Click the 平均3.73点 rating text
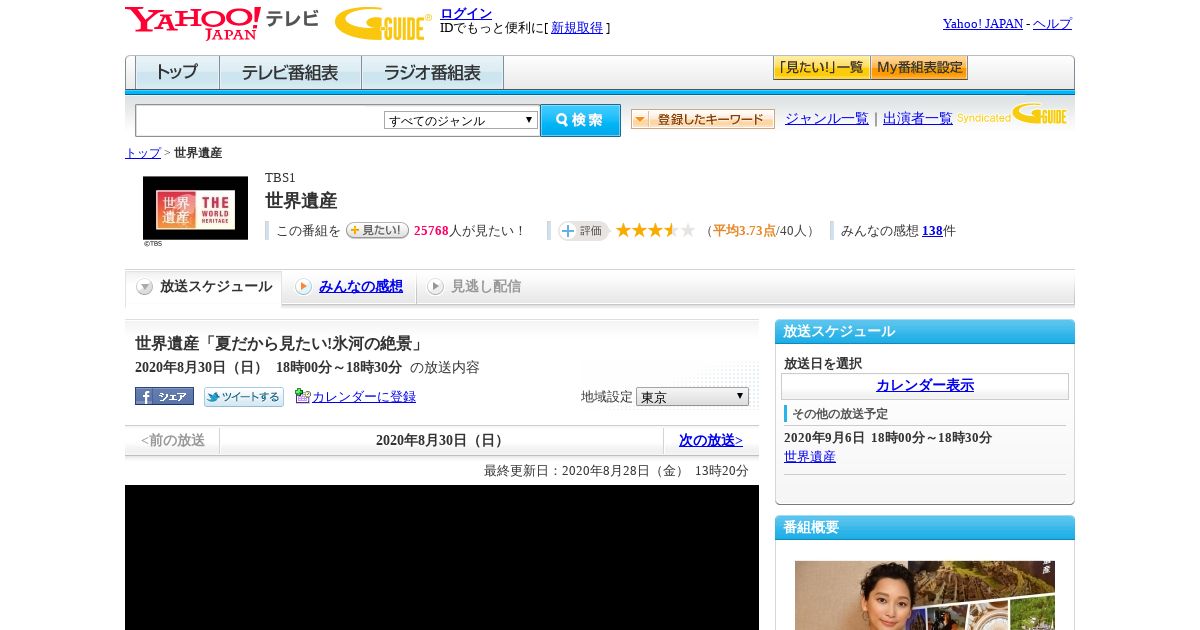The image size is (1200, 630). coord(744,231)
